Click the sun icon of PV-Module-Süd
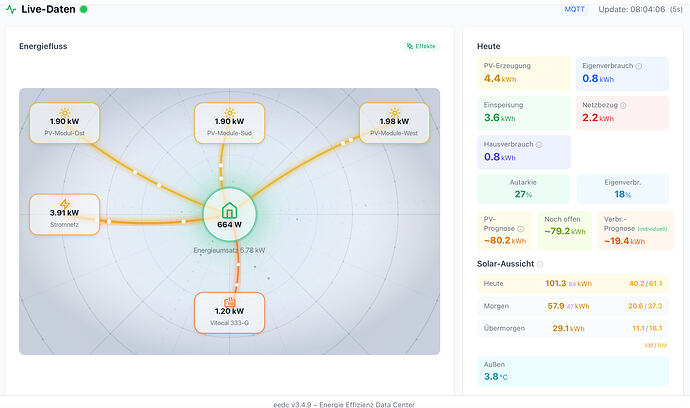This screenshot has width=690, height=408. [x=230, y=112]
